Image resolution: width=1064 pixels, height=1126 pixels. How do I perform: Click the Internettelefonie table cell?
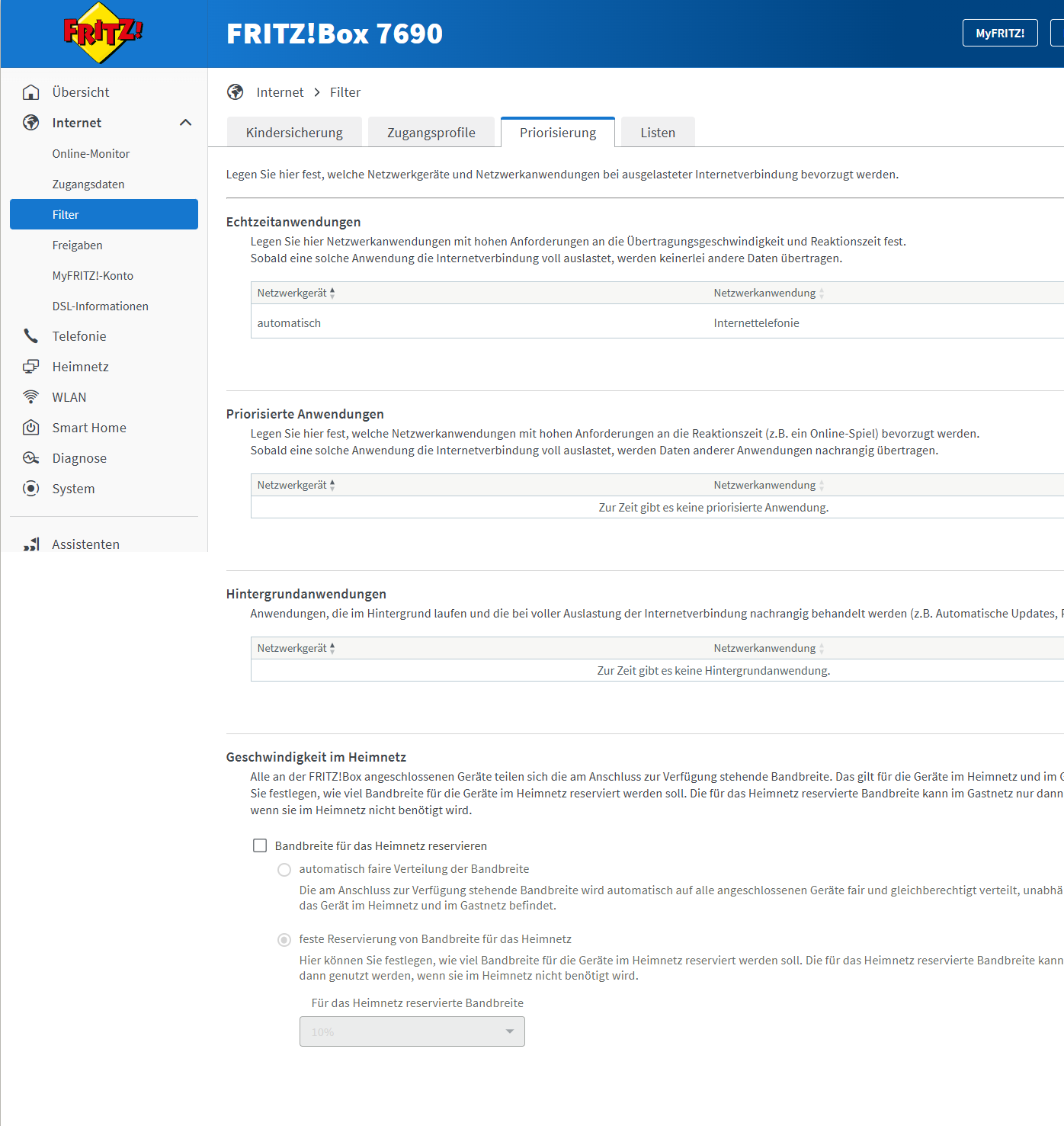756,323
